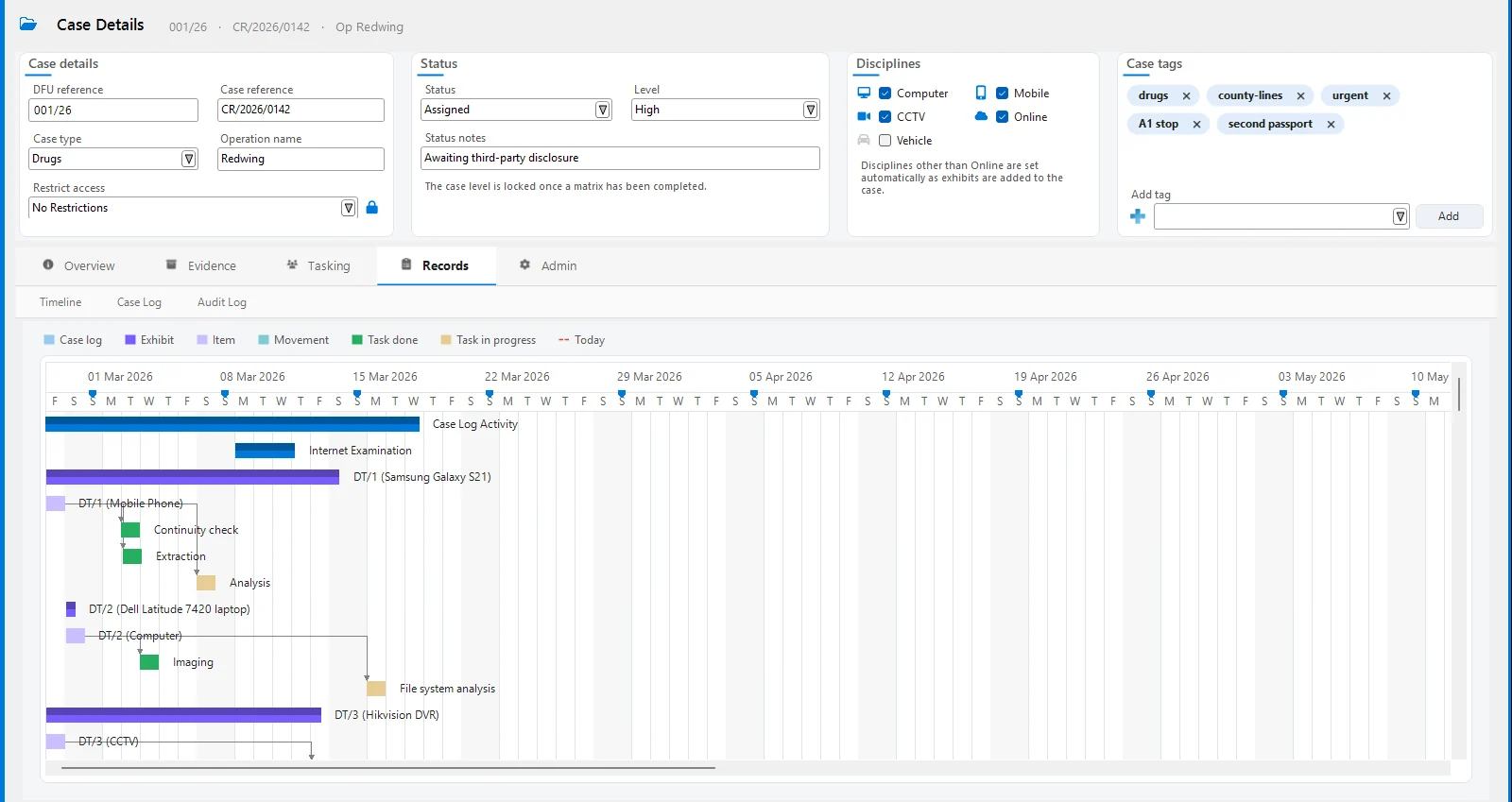Open the Case Log sub-tab

click(x=139, y=302)
